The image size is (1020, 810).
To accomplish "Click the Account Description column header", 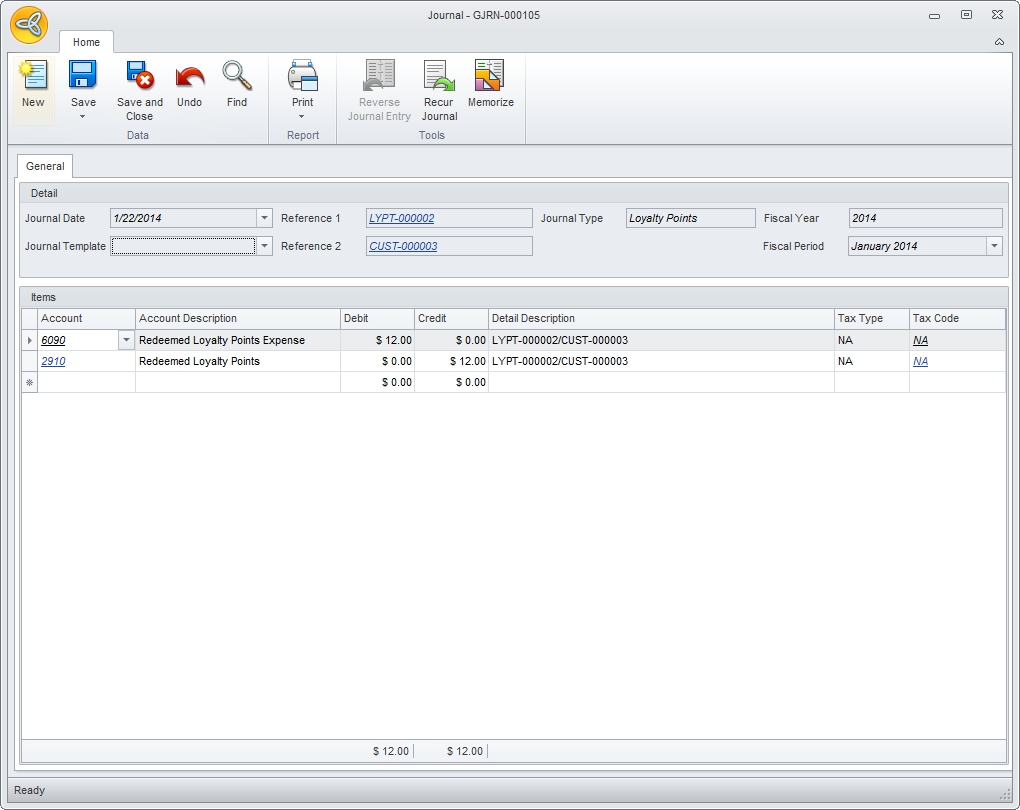I will [x=238, y=318].
